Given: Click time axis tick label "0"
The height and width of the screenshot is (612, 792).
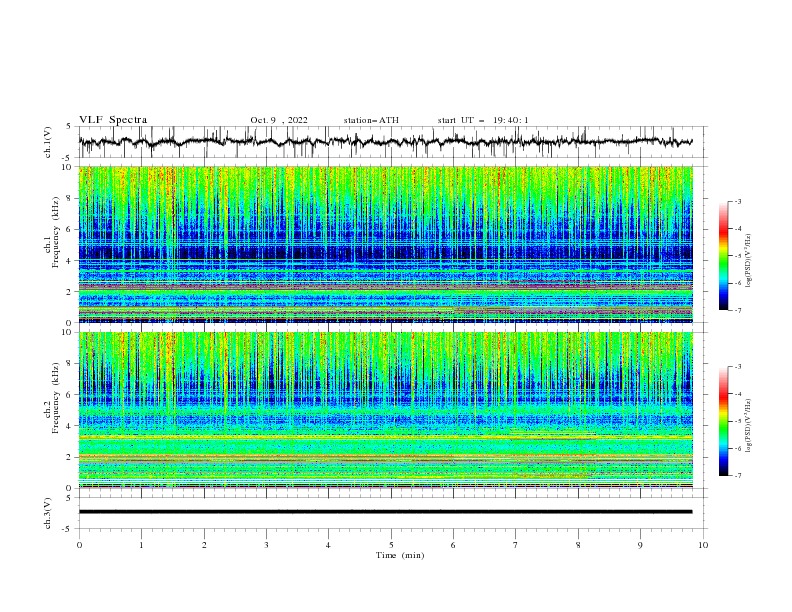Looking at the screenshot, I should (79, 545).
